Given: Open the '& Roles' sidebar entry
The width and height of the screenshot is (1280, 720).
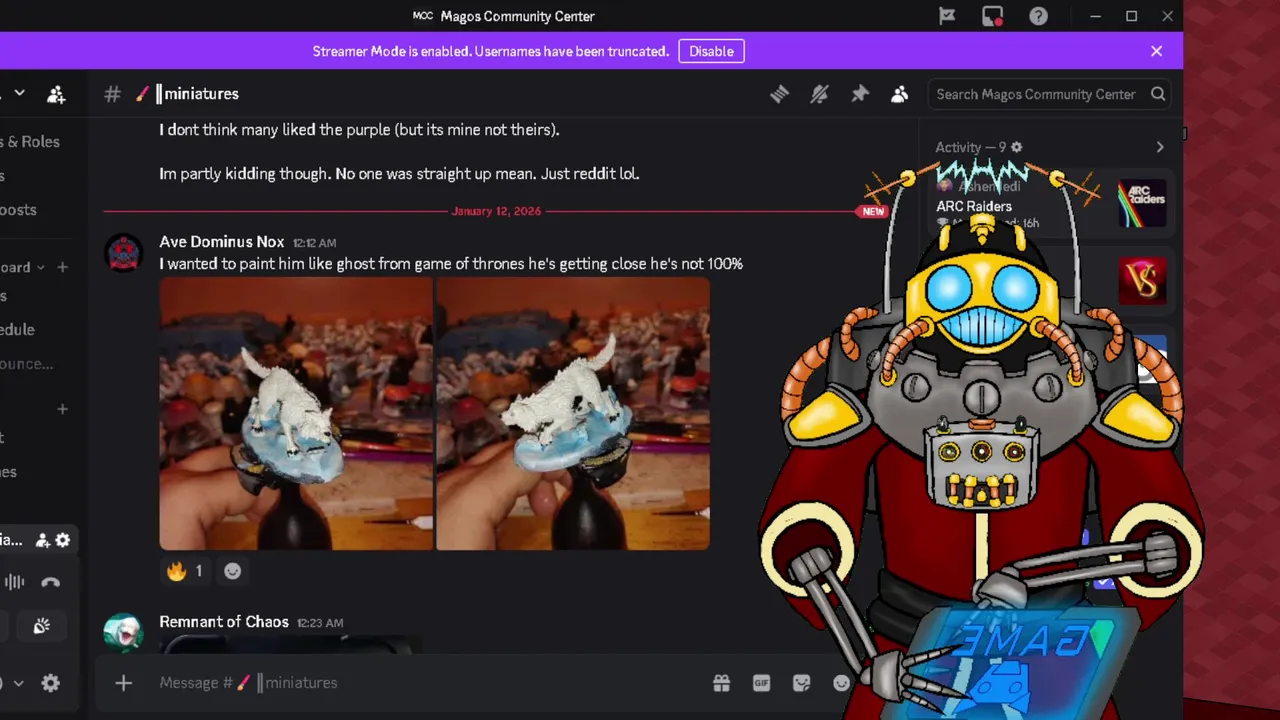Looking at the screenshot, I should click(x=30, y=142).
